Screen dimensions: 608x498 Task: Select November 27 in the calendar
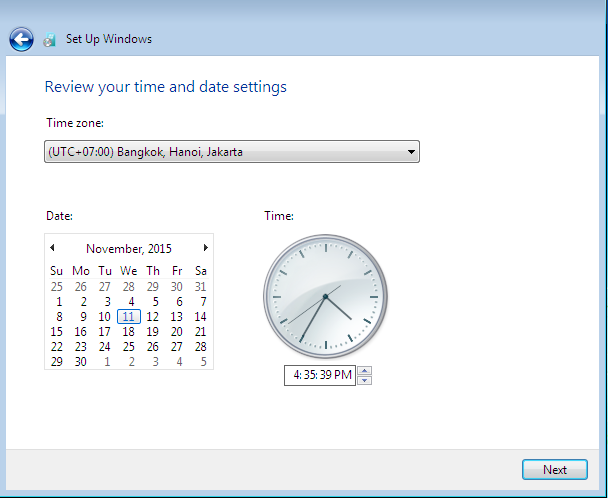tap(177, 347)
